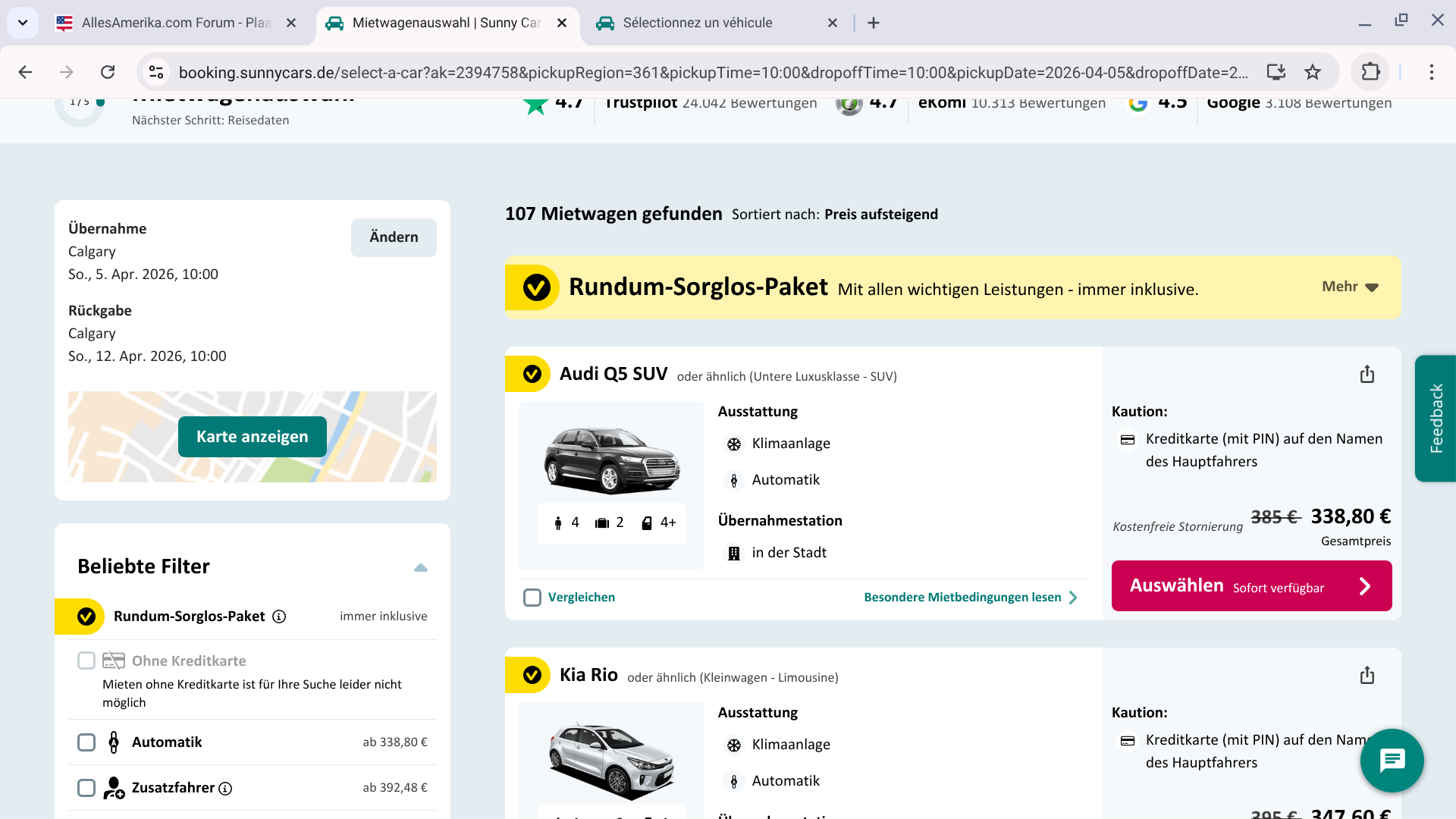The height and width of the screenshot is (819, 1456).
Task: Click the share icon on Kia Rio card
Action: [1367, 675]
